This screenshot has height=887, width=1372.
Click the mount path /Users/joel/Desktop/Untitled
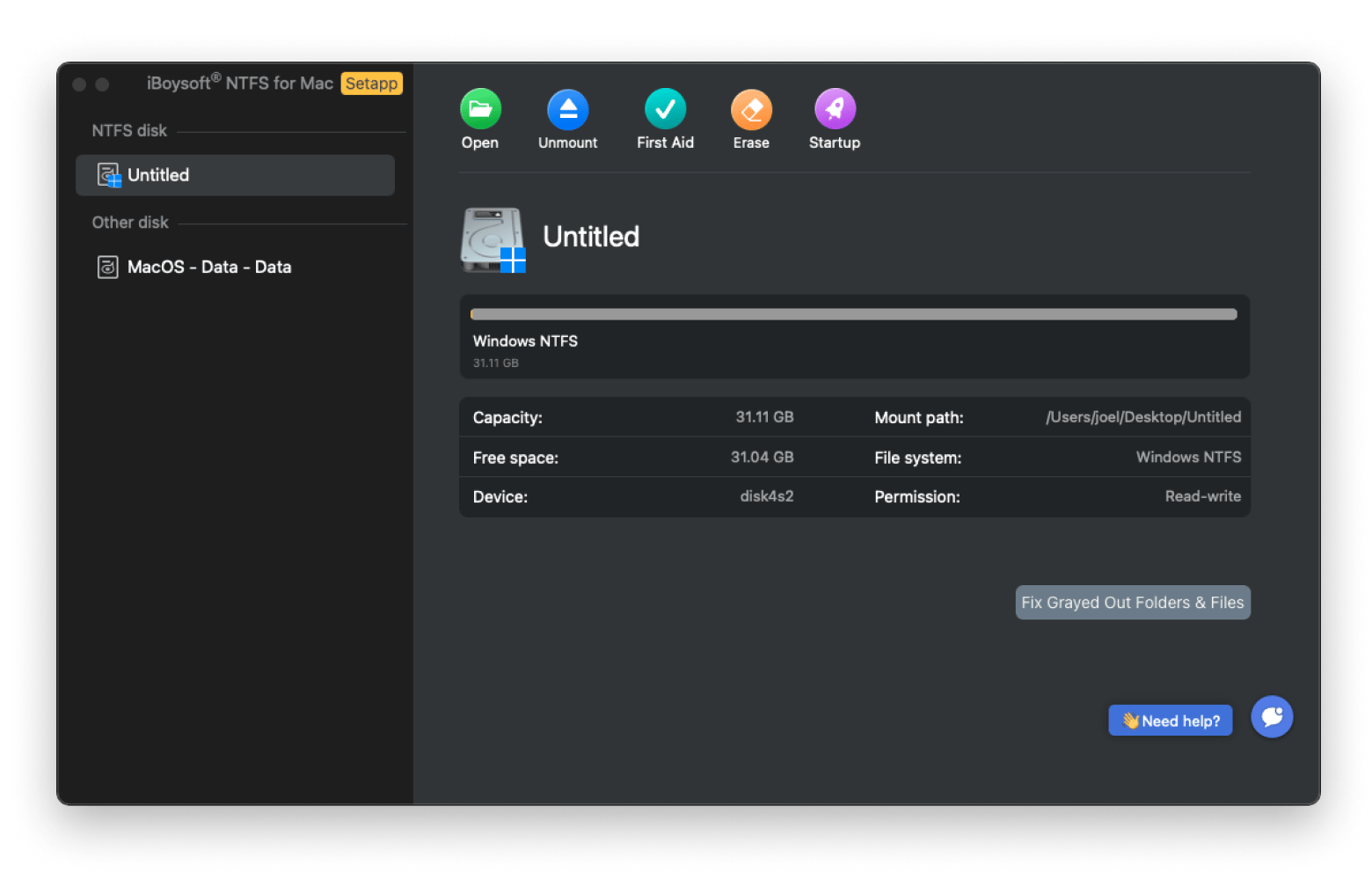tap(1142, 417)
